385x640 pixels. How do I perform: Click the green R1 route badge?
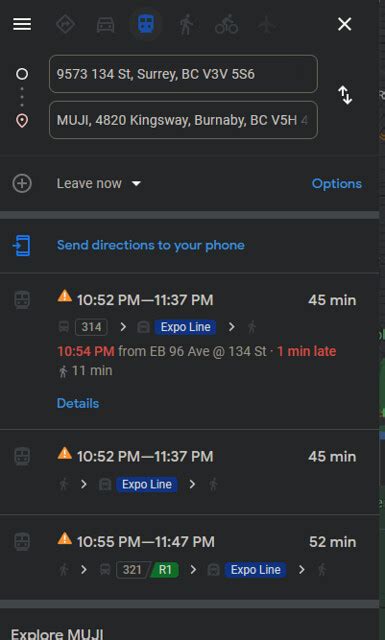pos(165,570)
